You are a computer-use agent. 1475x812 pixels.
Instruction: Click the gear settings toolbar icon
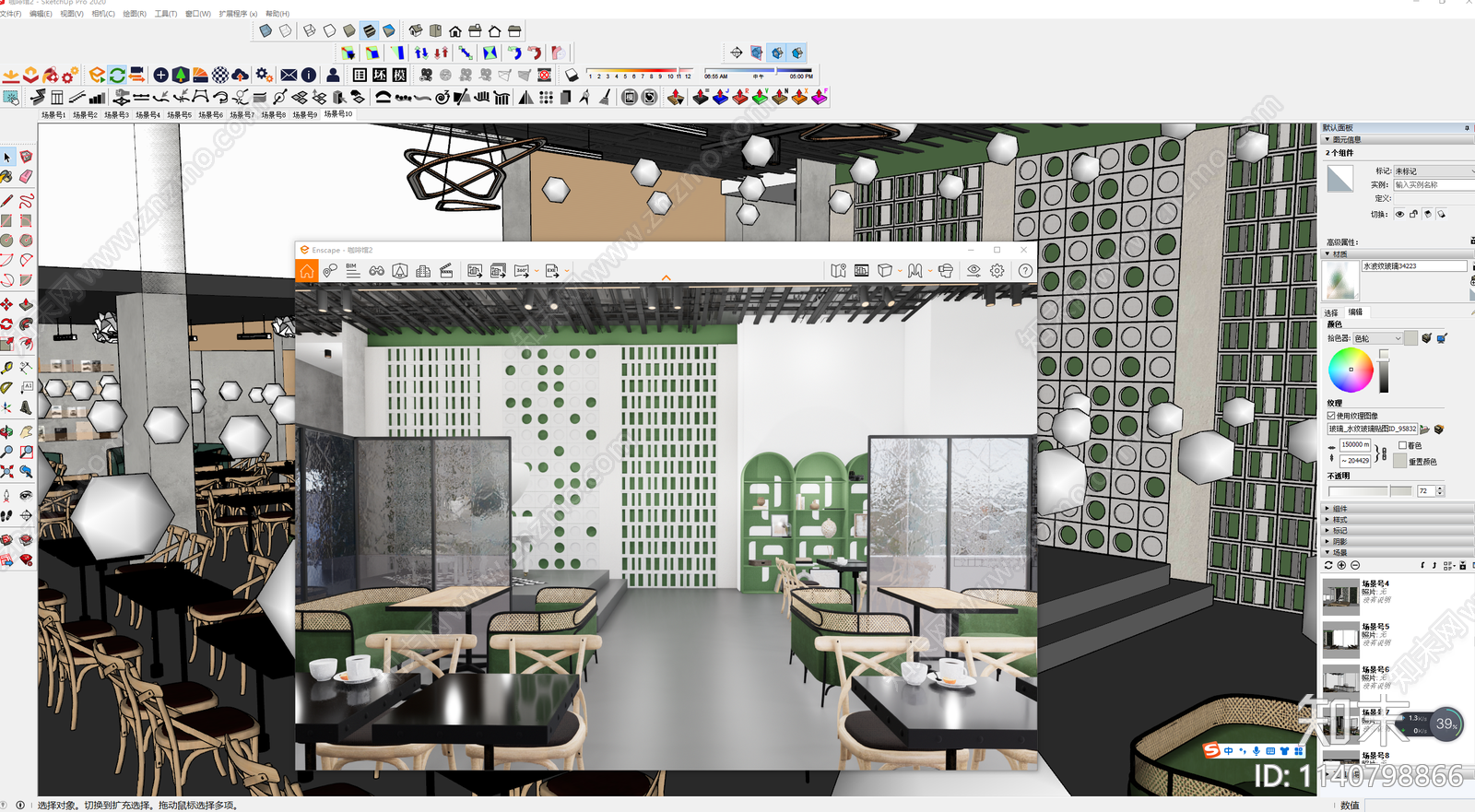(x=264, y=75)
